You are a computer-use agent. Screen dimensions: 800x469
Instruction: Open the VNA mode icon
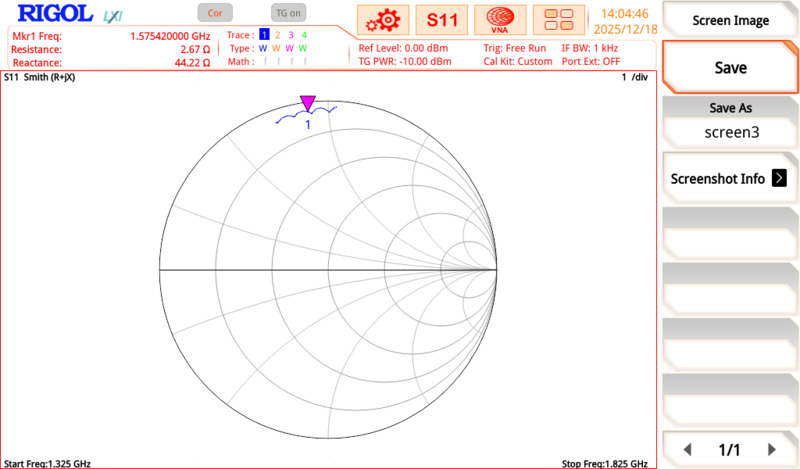(x=500, y=20)
